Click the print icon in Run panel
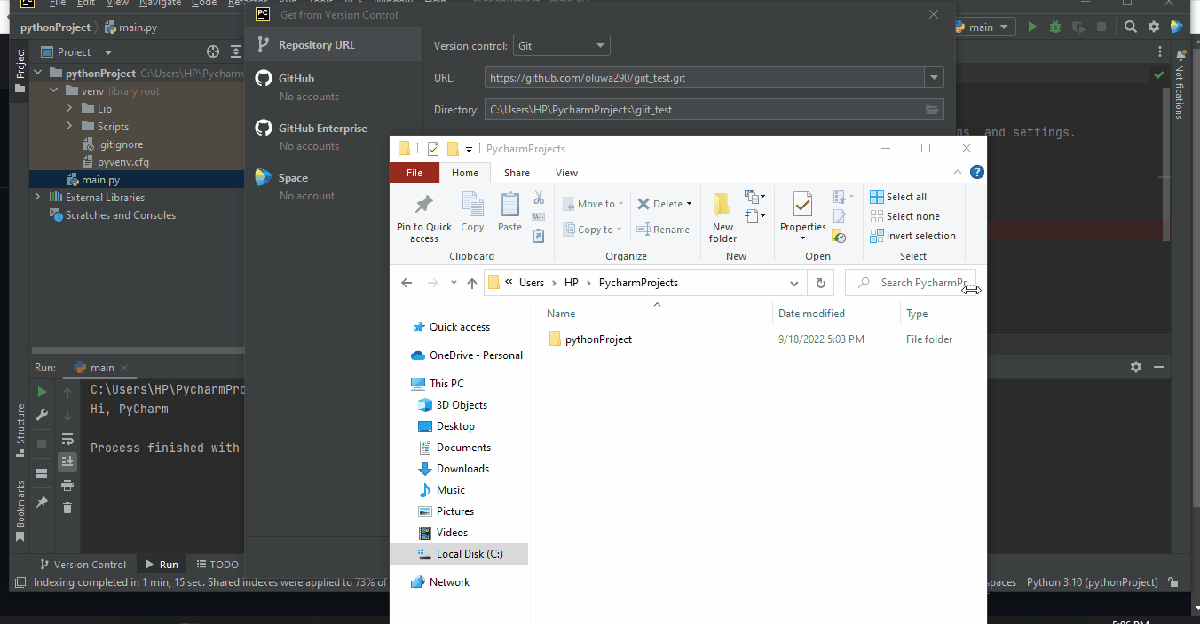 tap(67, 485)
